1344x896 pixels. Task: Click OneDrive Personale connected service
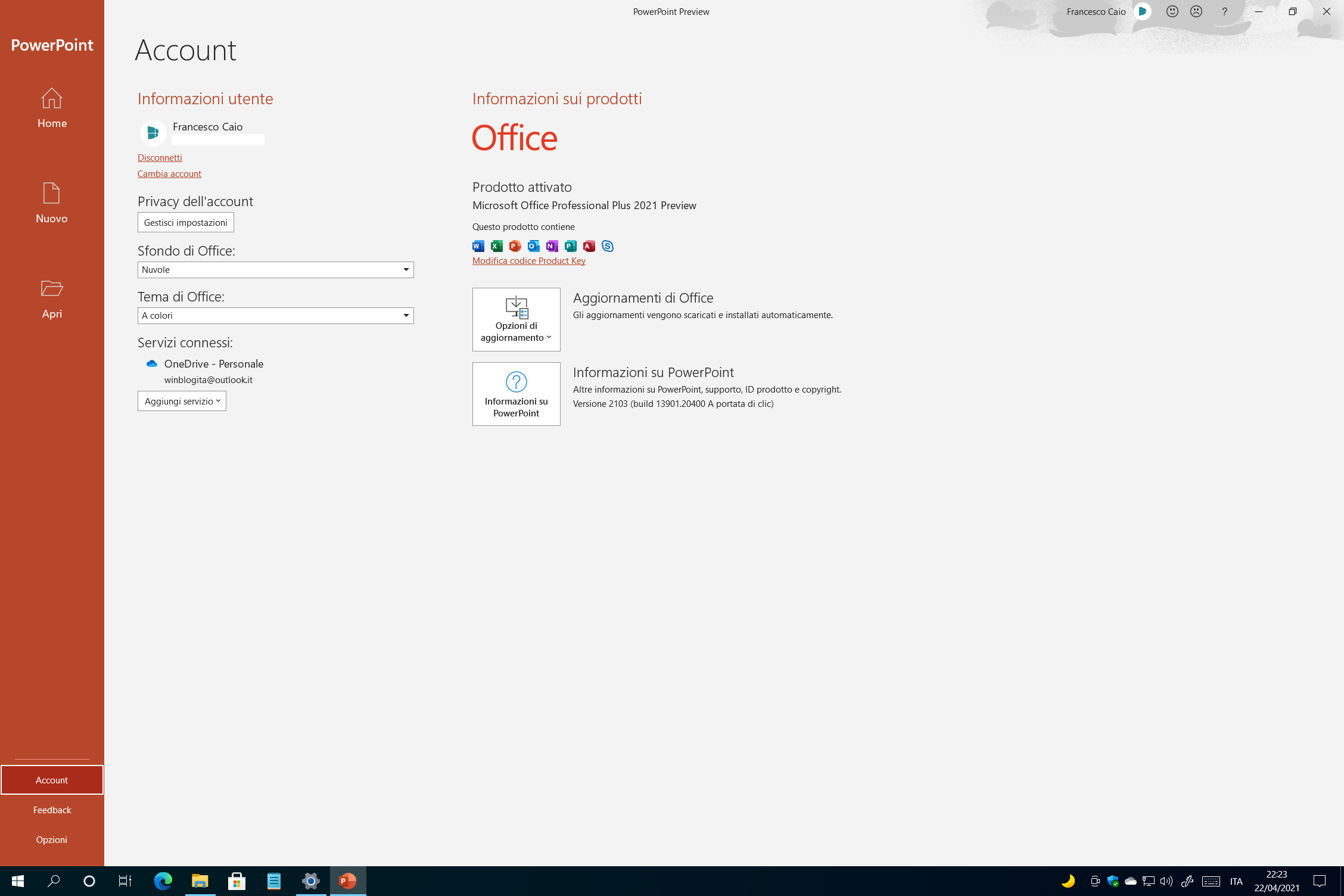coord(213,363)
